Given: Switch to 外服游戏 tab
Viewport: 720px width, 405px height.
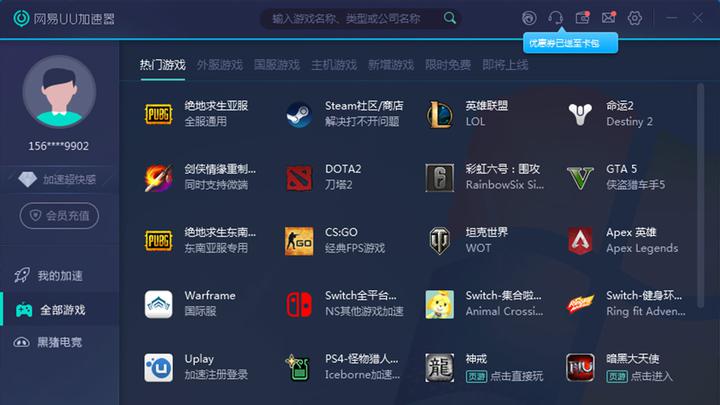Looking at the screenshot, I should [219, 65].
